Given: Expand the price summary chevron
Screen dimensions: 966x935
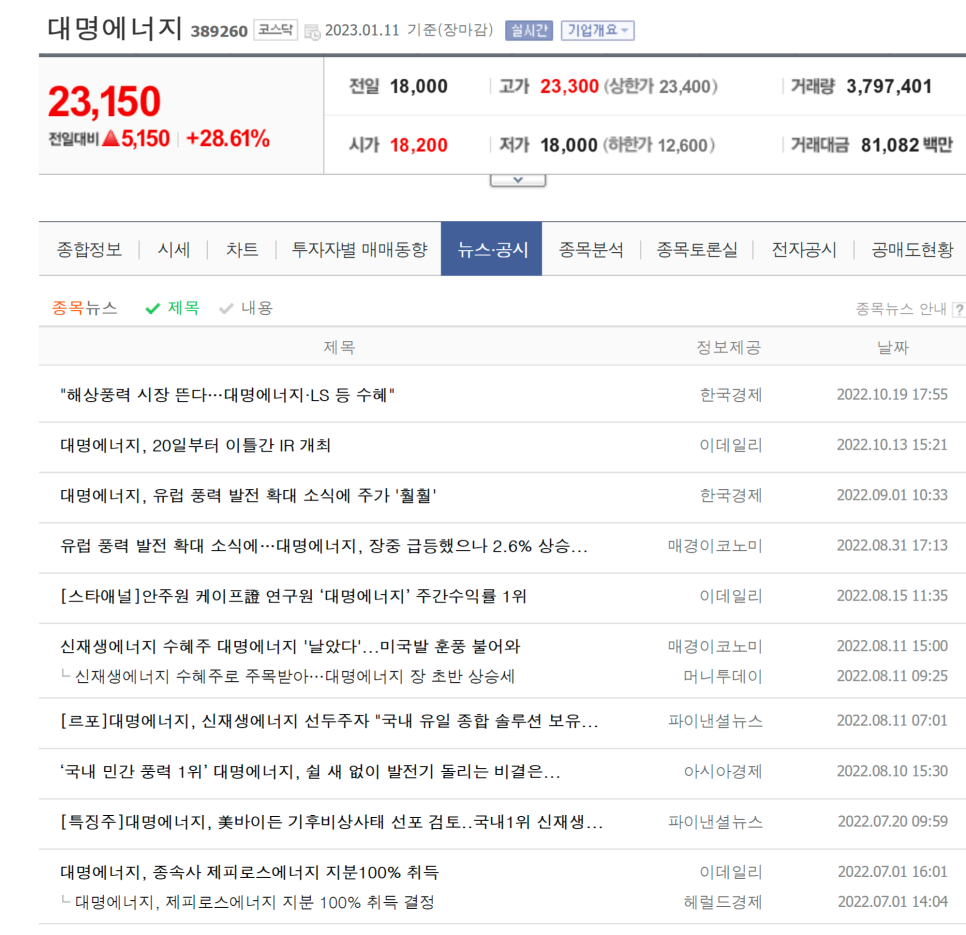Looking at the screenshot, I should 518,180.
